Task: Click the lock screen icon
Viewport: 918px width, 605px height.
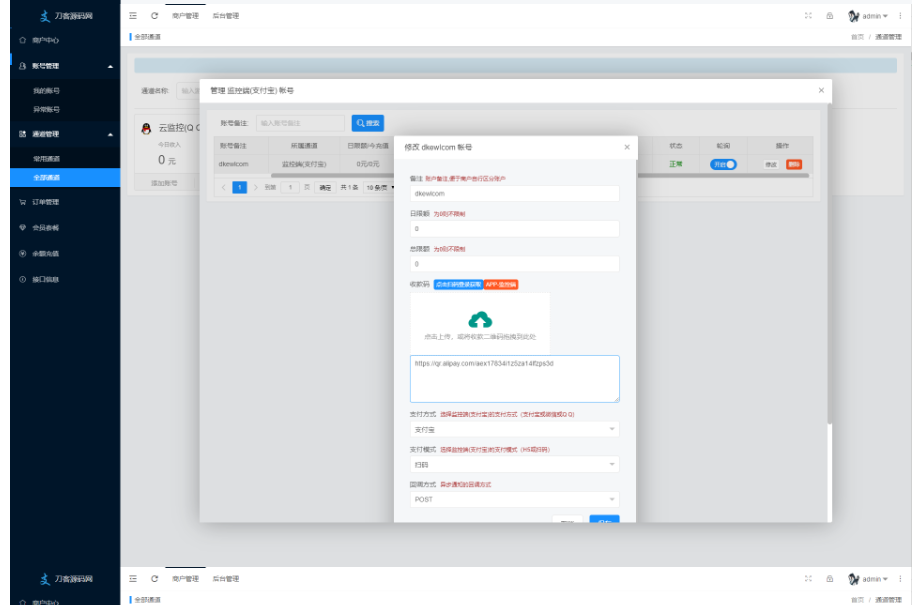Action: point(829,16)
